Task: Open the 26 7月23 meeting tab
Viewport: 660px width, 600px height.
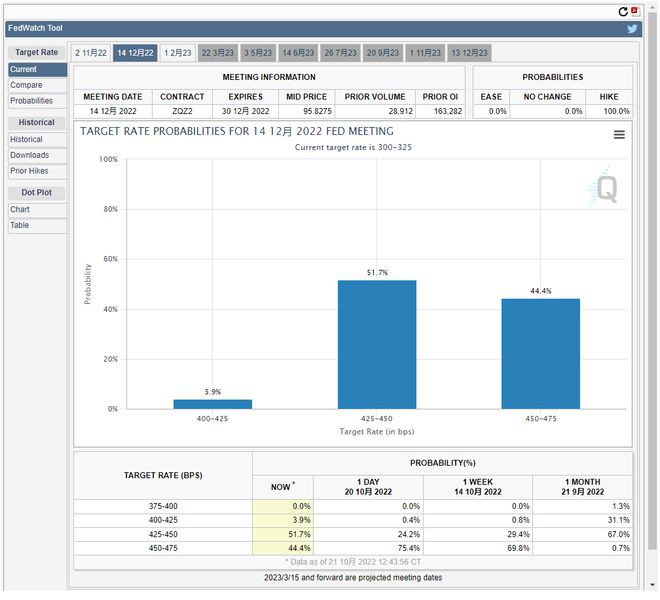Action: click(x=340, y=52)
